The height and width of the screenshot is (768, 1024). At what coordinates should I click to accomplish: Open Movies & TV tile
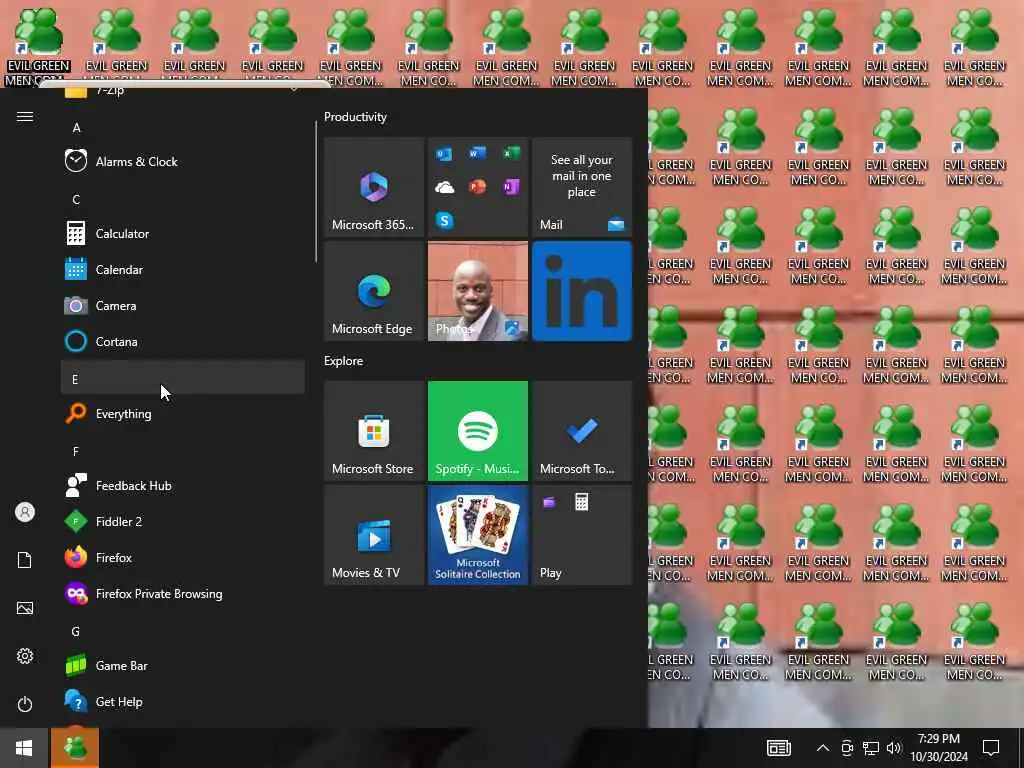(x=374, y=535)
